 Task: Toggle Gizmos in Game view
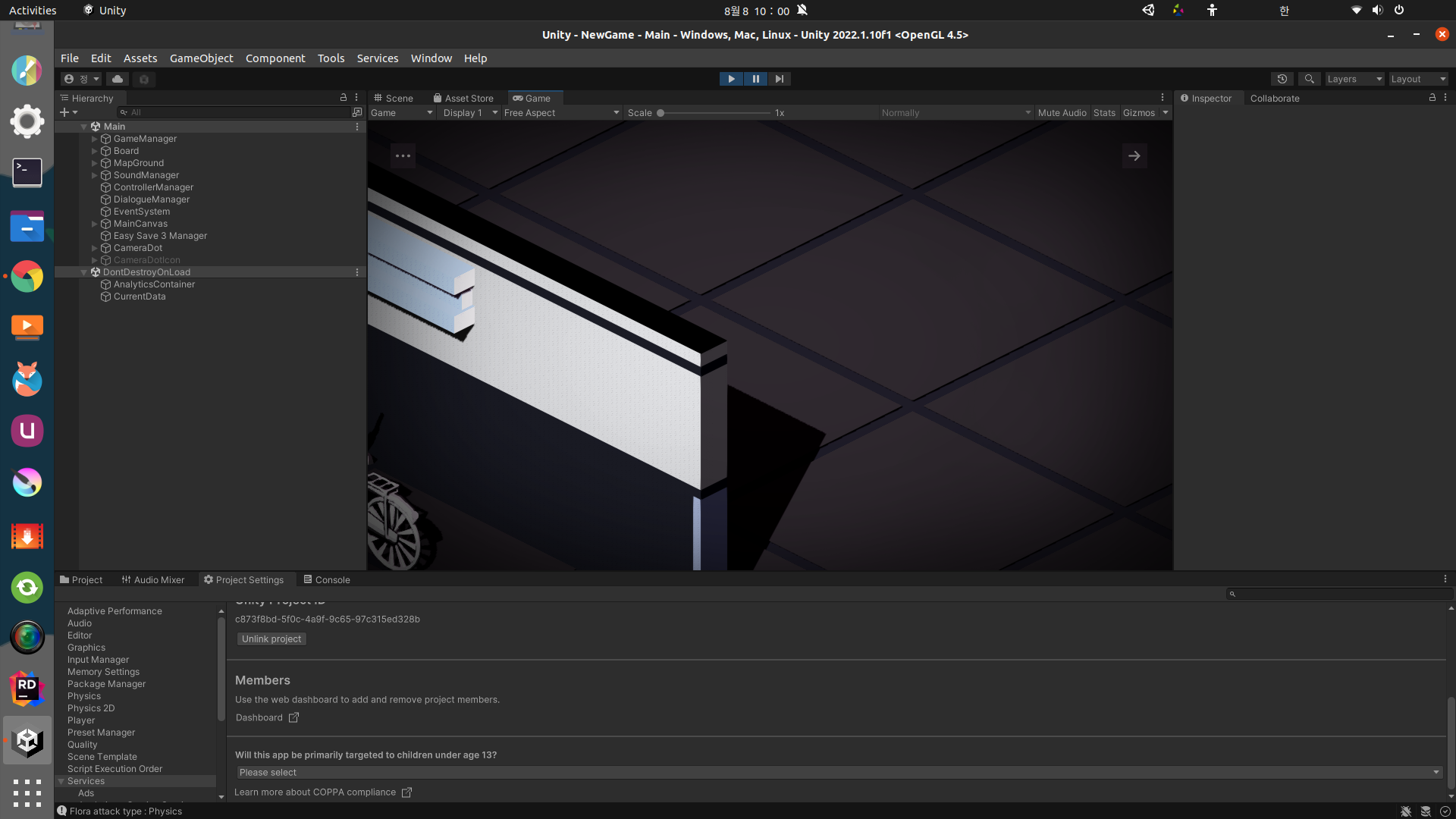1139,113
